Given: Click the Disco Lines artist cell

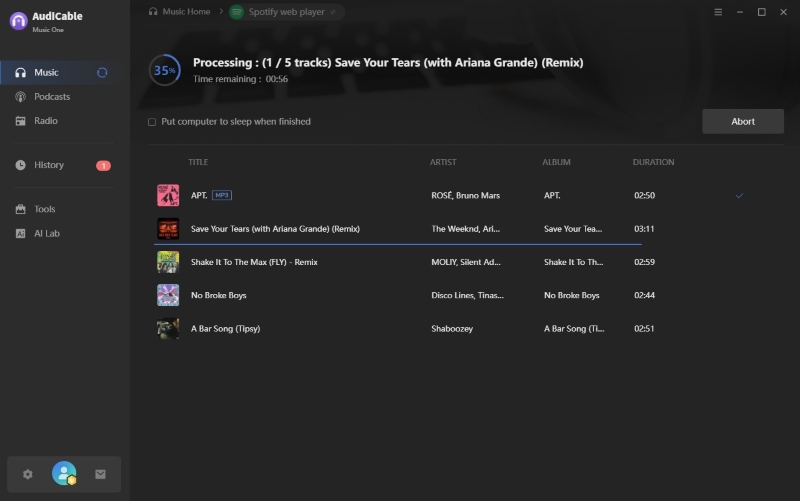Looking at the screenshot, I should click(x=467, y=295).
